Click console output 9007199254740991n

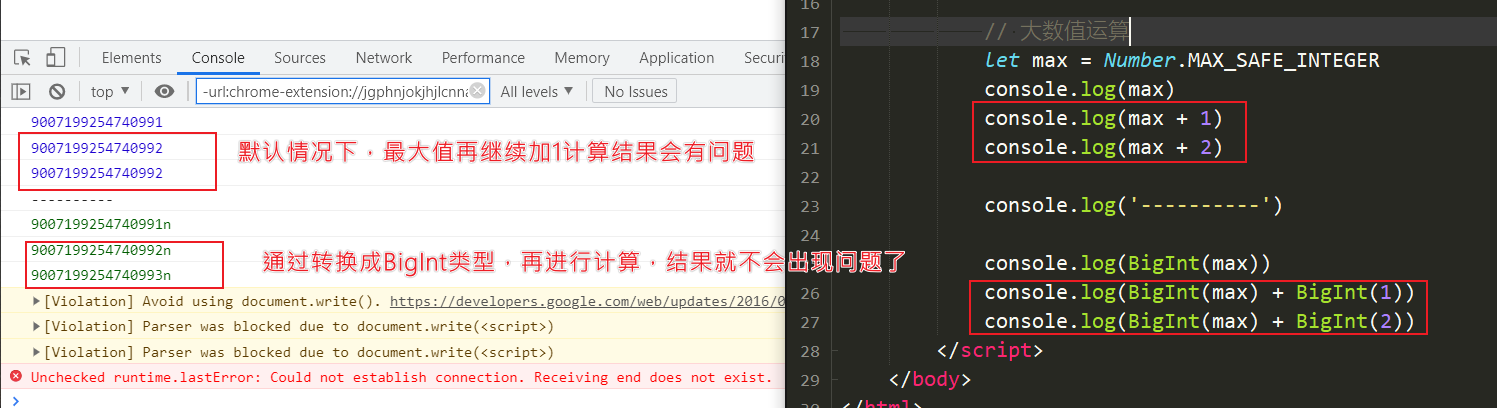pos(101,224)
